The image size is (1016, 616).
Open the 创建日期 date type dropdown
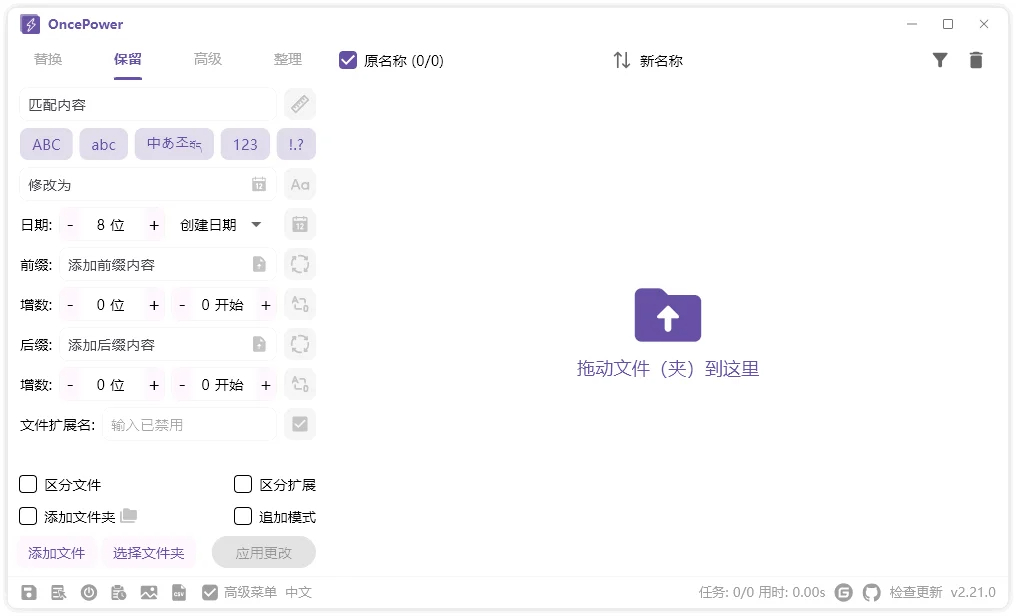(x=220, y=225)
